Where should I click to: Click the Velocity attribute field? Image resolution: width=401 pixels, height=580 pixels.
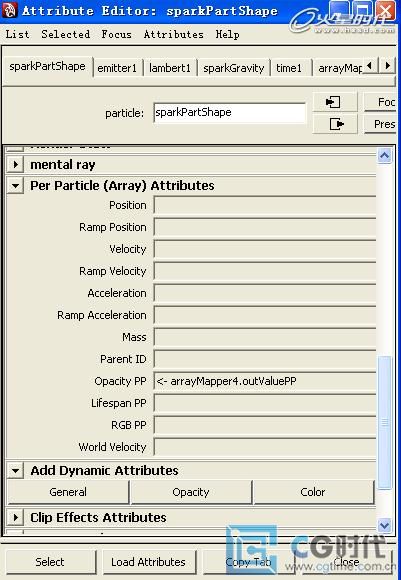click(x=265, y=249)
